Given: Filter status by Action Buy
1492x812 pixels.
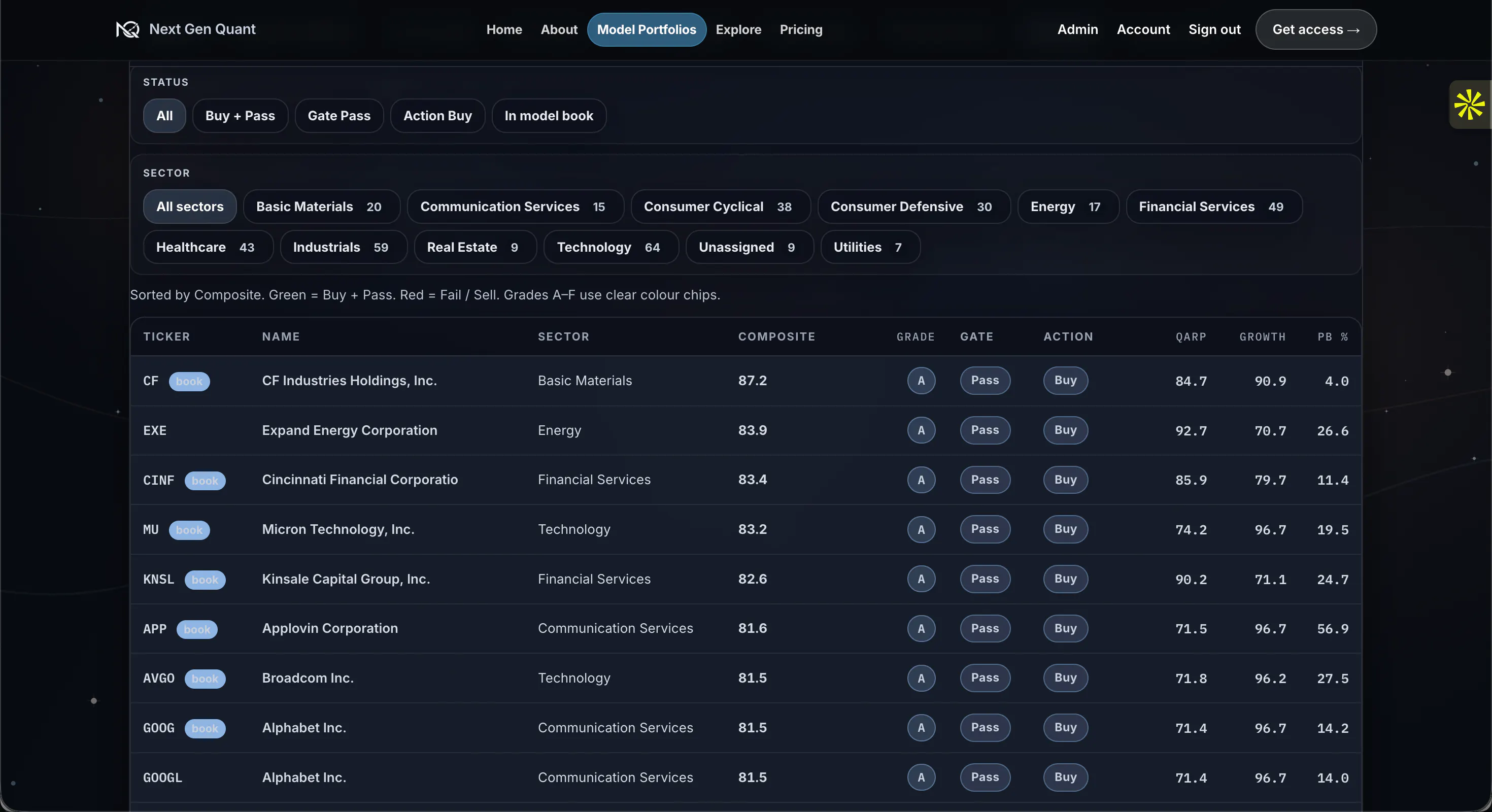Looking at the screenshot, I should [437, 116].
